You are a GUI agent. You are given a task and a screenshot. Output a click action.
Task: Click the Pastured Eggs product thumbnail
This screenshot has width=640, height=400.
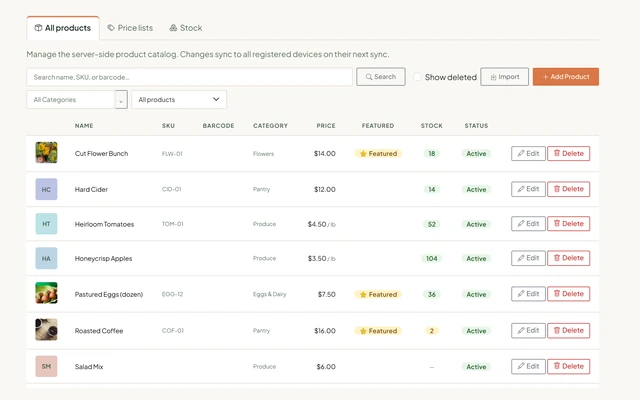[46, 293]
